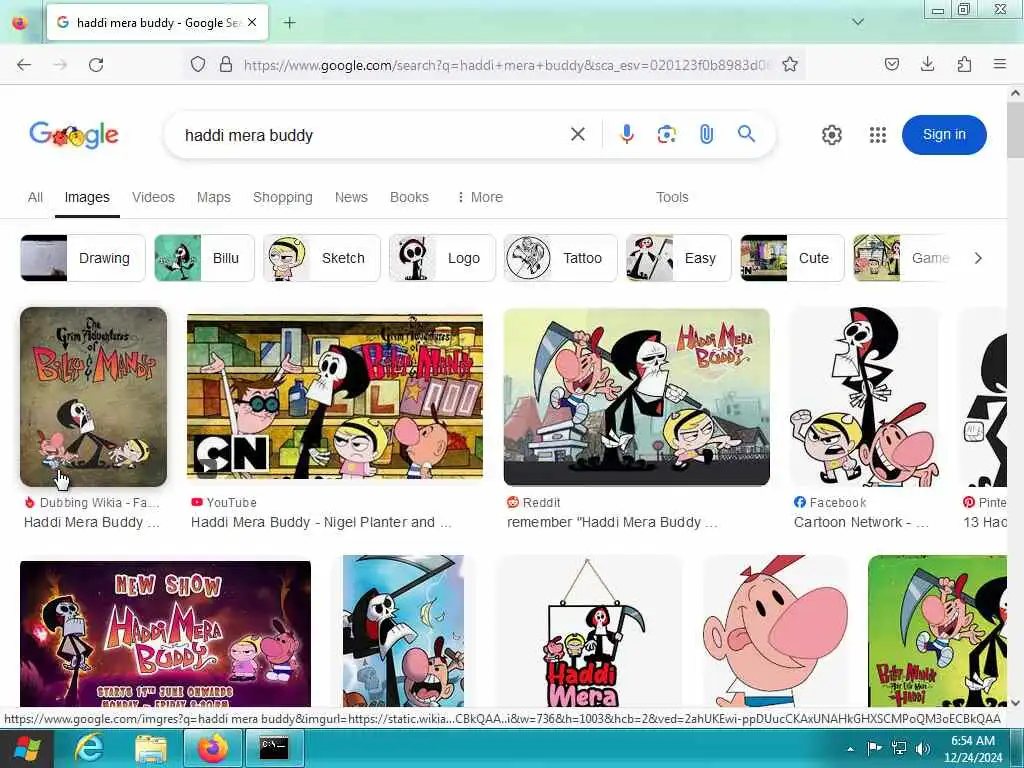Expand the More search options menu

[480, 197]
